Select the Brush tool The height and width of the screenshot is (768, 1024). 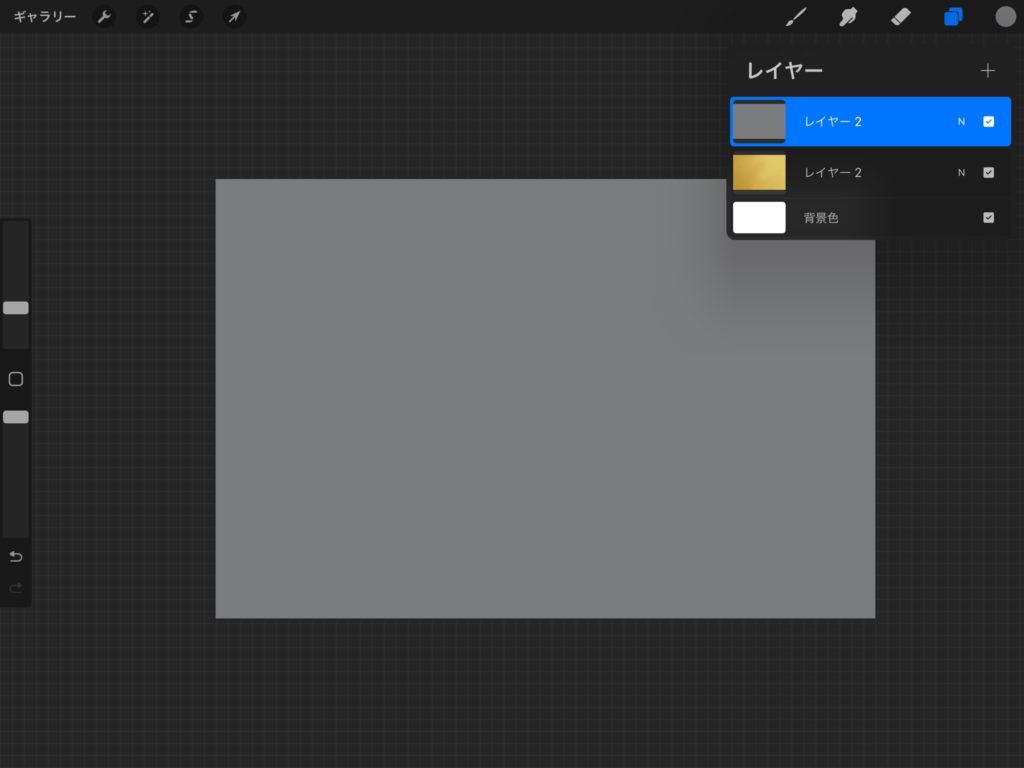tap(796, 17)
